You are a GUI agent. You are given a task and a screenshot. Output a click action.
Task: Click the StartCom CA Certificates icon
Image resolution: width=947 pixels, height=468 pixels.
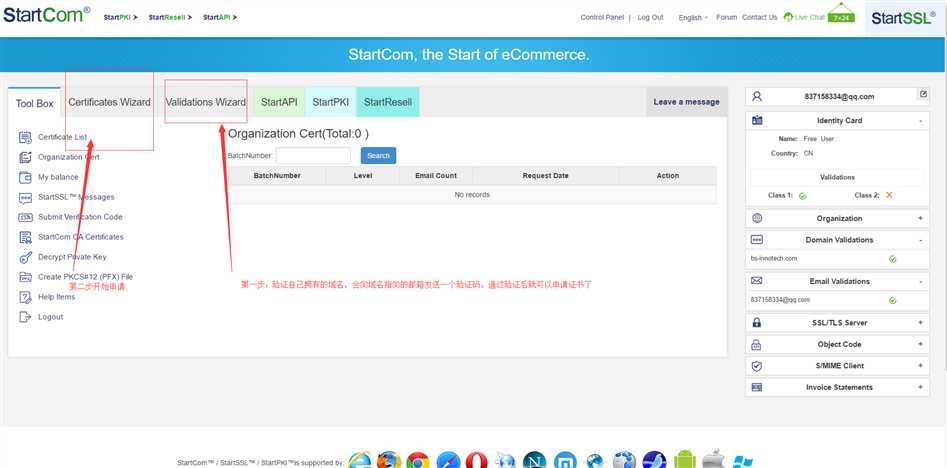[25, 237]
